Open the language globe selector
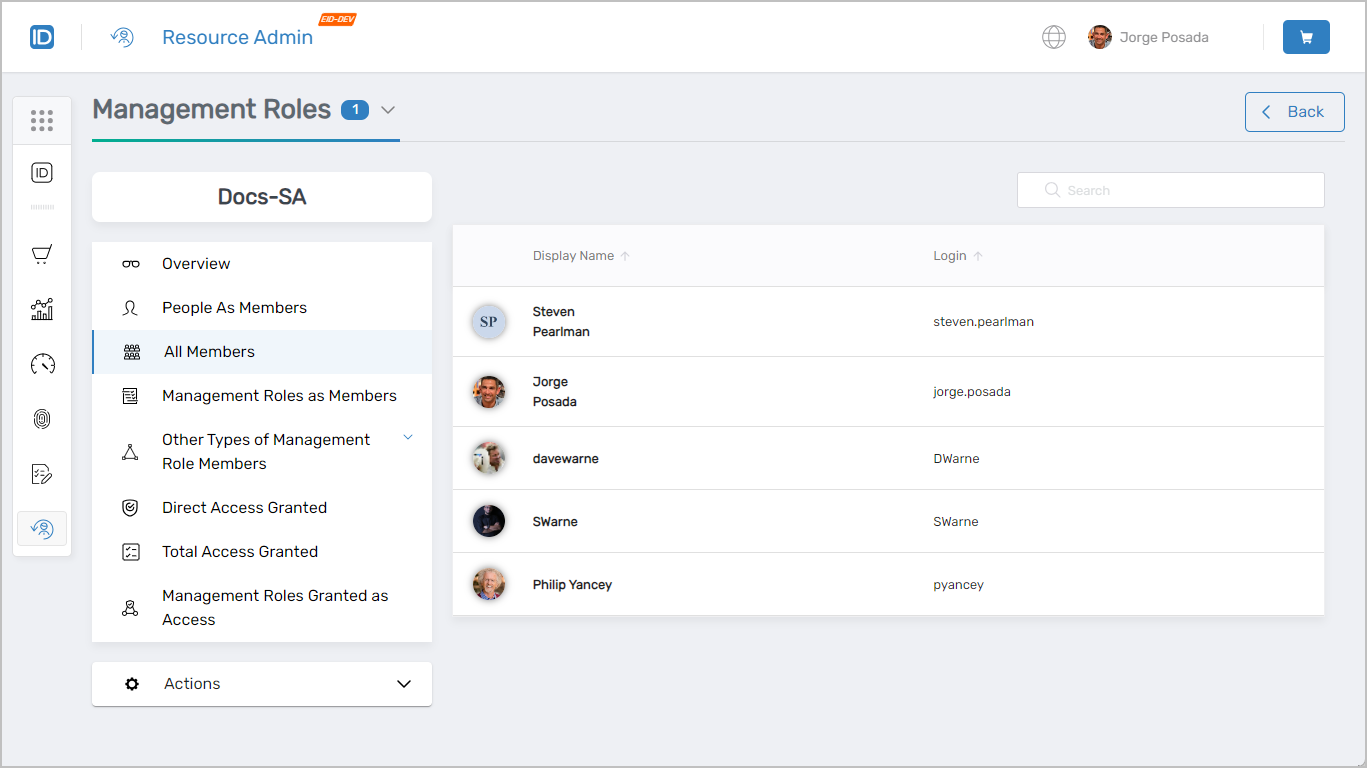Image resolution: width=1367 pixels, height=768 pixels. (1054, 36)
